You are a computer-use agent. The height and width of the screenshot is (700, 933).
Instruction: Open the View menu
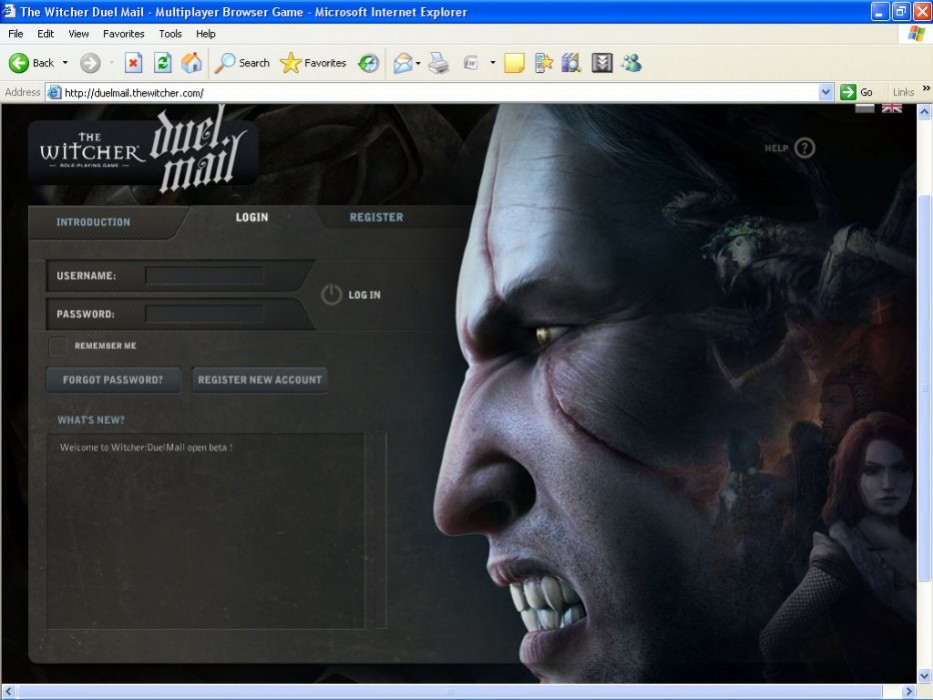[79, 34]
